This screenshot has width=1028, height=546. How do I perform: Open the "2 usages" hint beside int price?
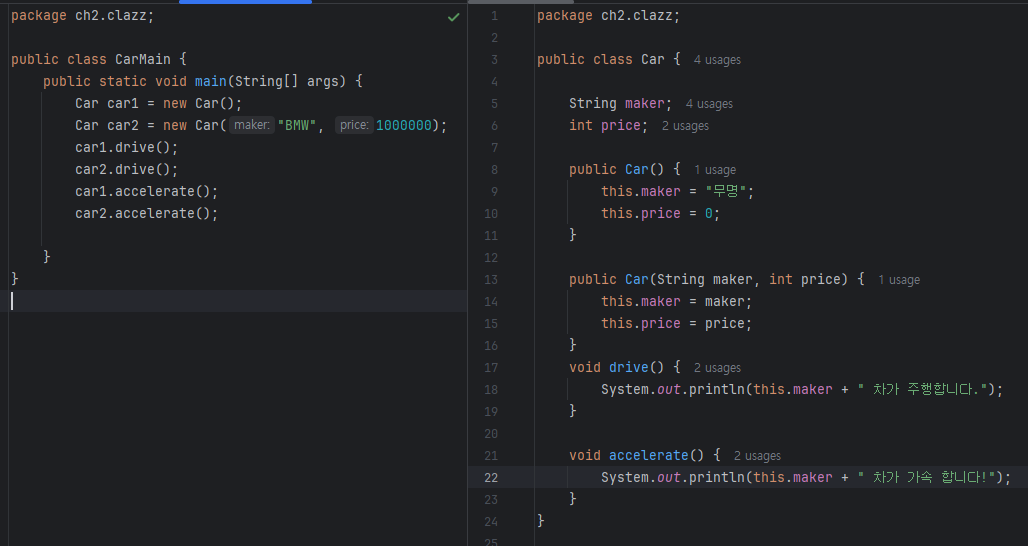(x=685, y=126)
